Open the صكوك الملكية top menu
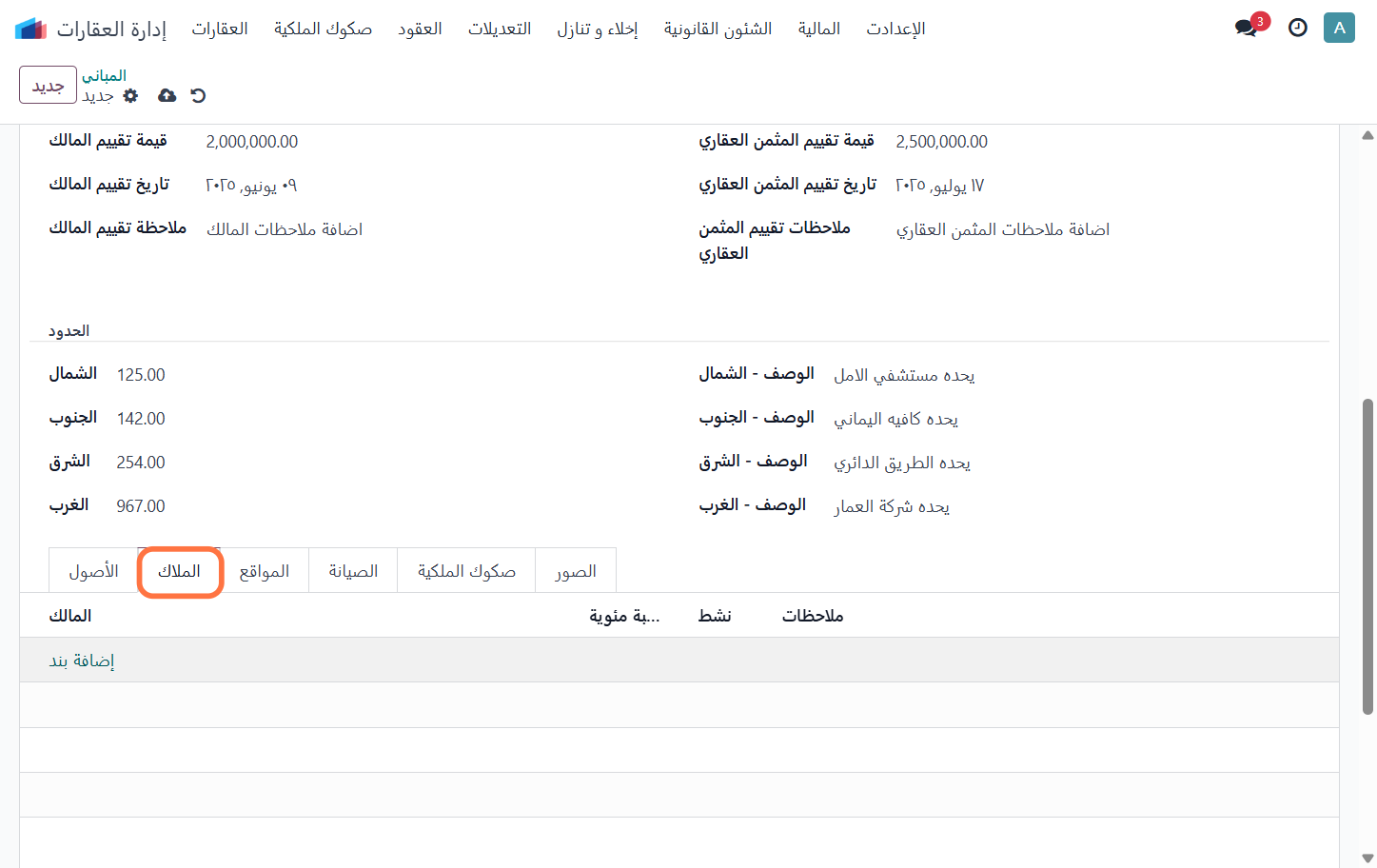 tap(323, 29)
